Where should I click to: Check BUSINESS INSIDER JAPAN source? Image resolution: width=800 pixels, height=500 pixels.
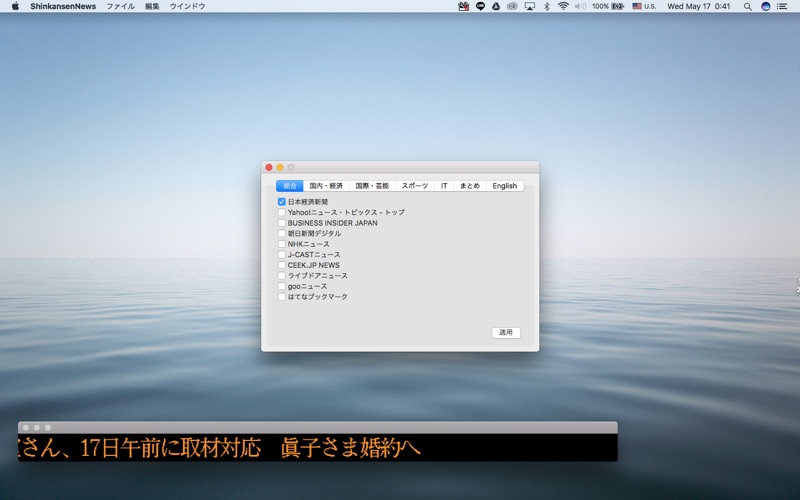pos(282,223)
